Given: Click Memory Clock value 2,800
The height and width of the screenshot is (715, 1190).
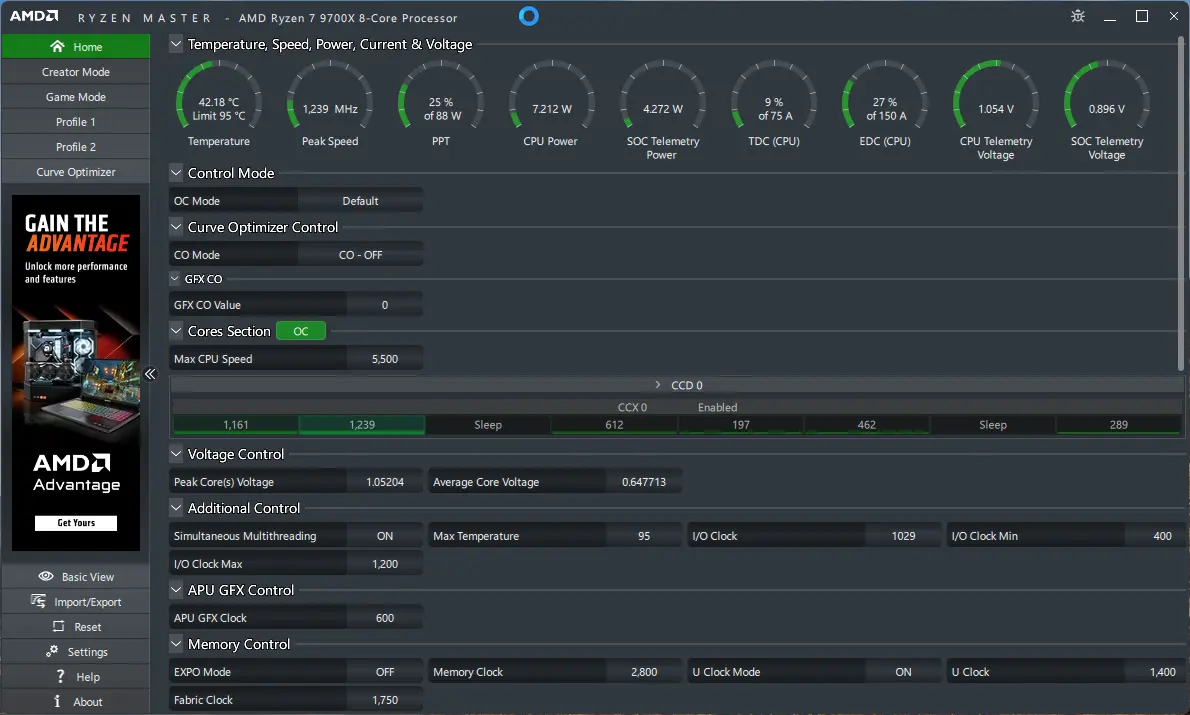Looking at the screenshot, I should pos(644,672).
